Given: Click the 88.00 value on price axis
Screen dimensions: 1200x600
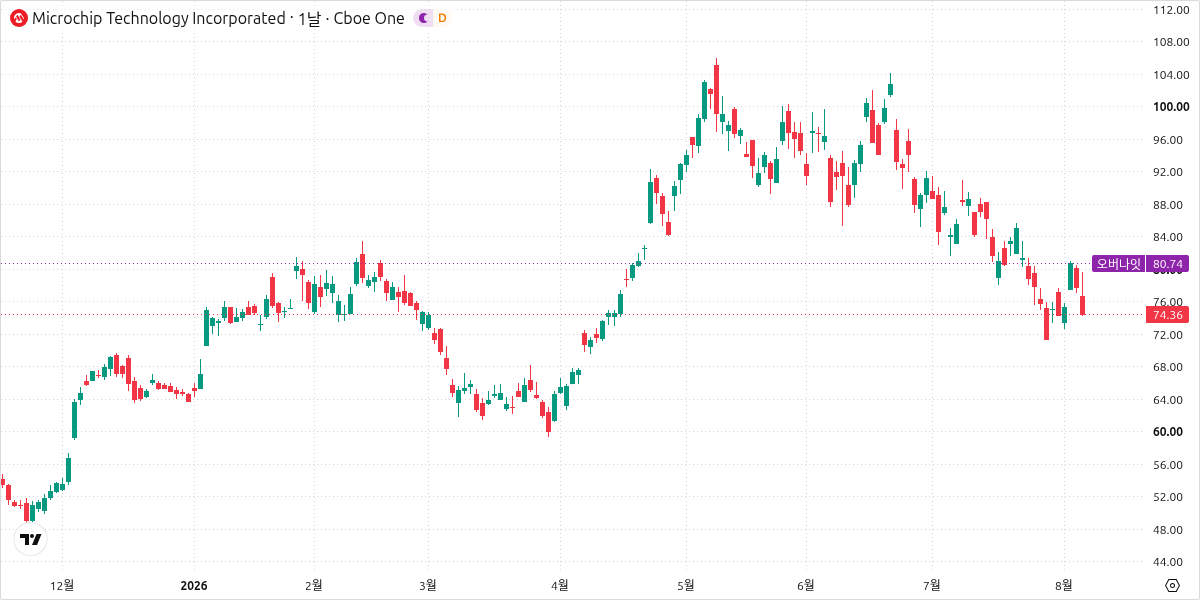Looking at the screenshot, I should click(x=1170, y=205).
